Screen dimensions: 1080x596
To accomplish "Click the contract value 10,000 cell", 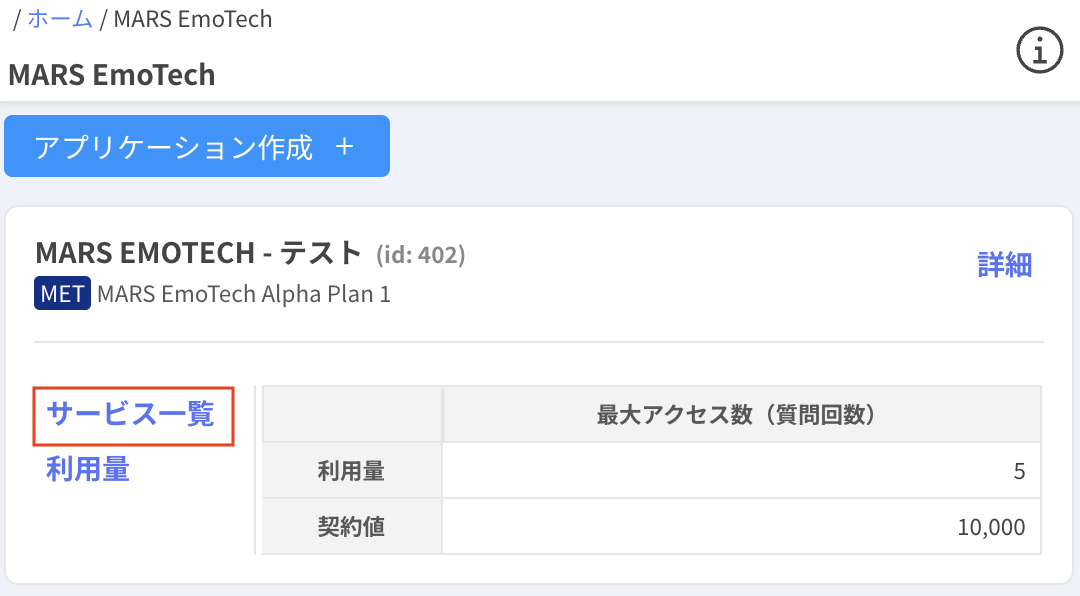I will tap(741, 526).
